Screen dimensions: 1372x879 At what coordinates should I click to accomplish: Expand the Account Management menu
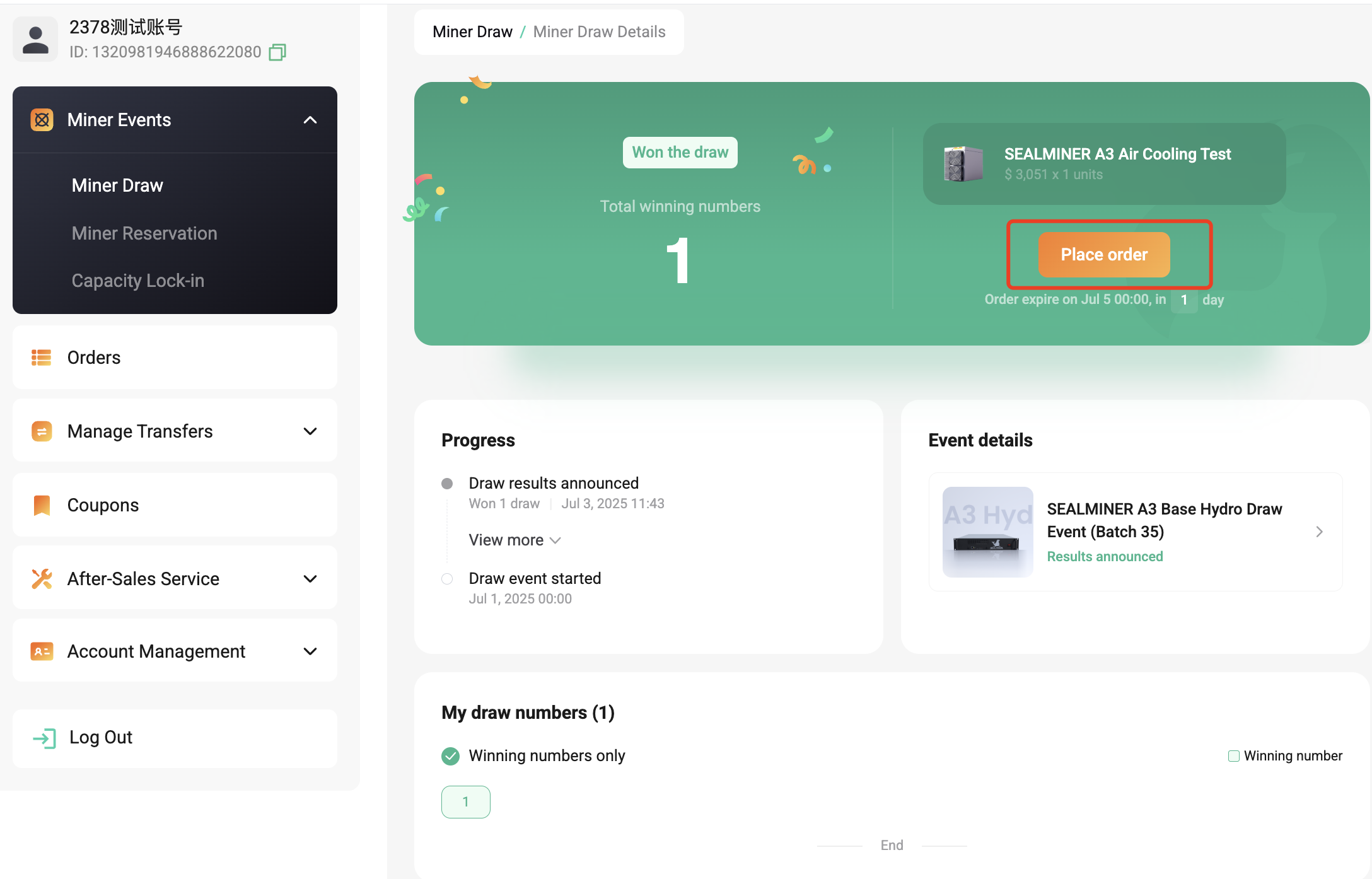(x=310, y=651)
